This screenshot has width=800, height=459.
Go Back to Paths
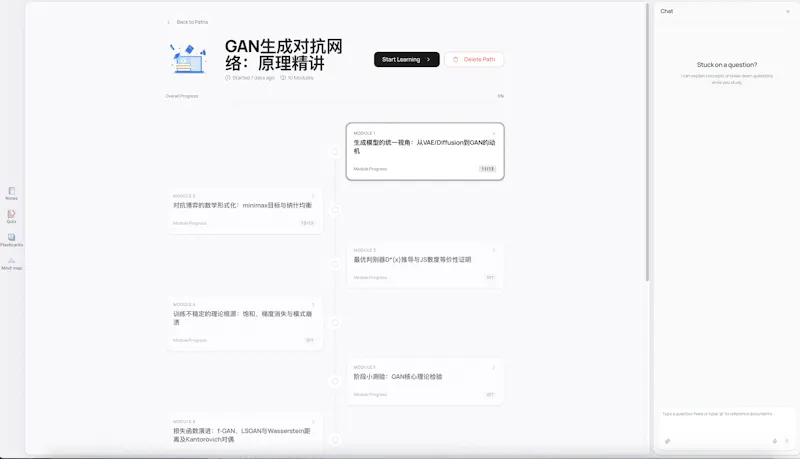tap(192, 22)
